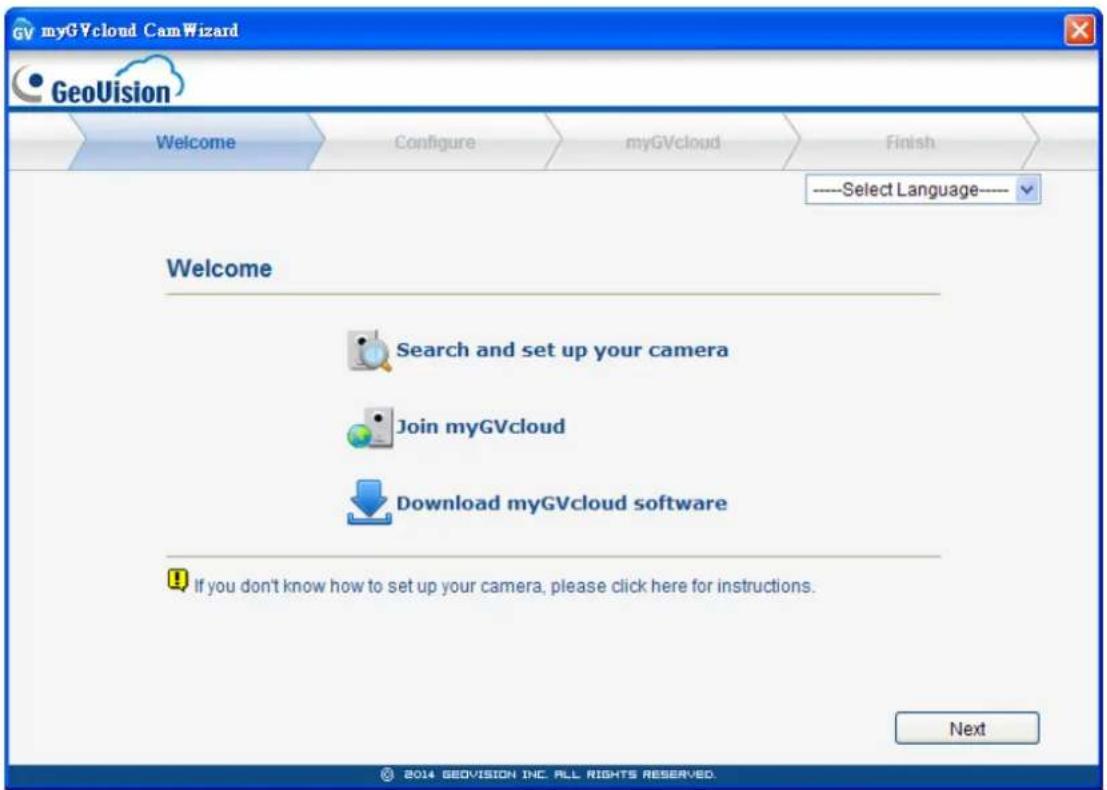Image resolution: width=1107 pixels, height=790 pixels.
Task: Select the Welcome step tab
Action: (x=196, y=142)
